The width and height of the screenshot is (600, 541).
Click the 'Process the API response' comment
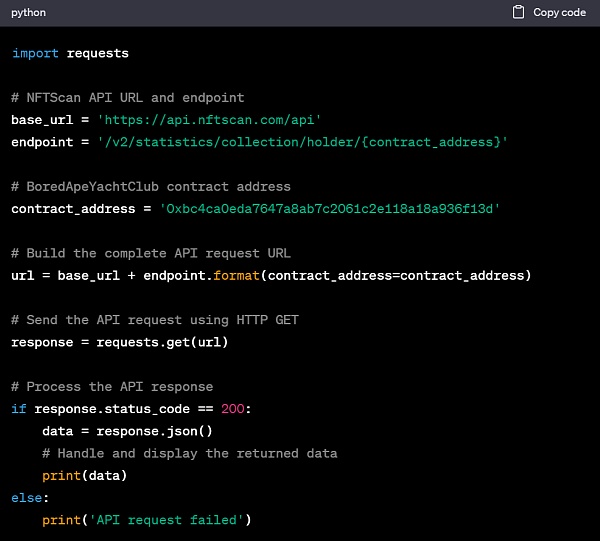click(112, 386)
